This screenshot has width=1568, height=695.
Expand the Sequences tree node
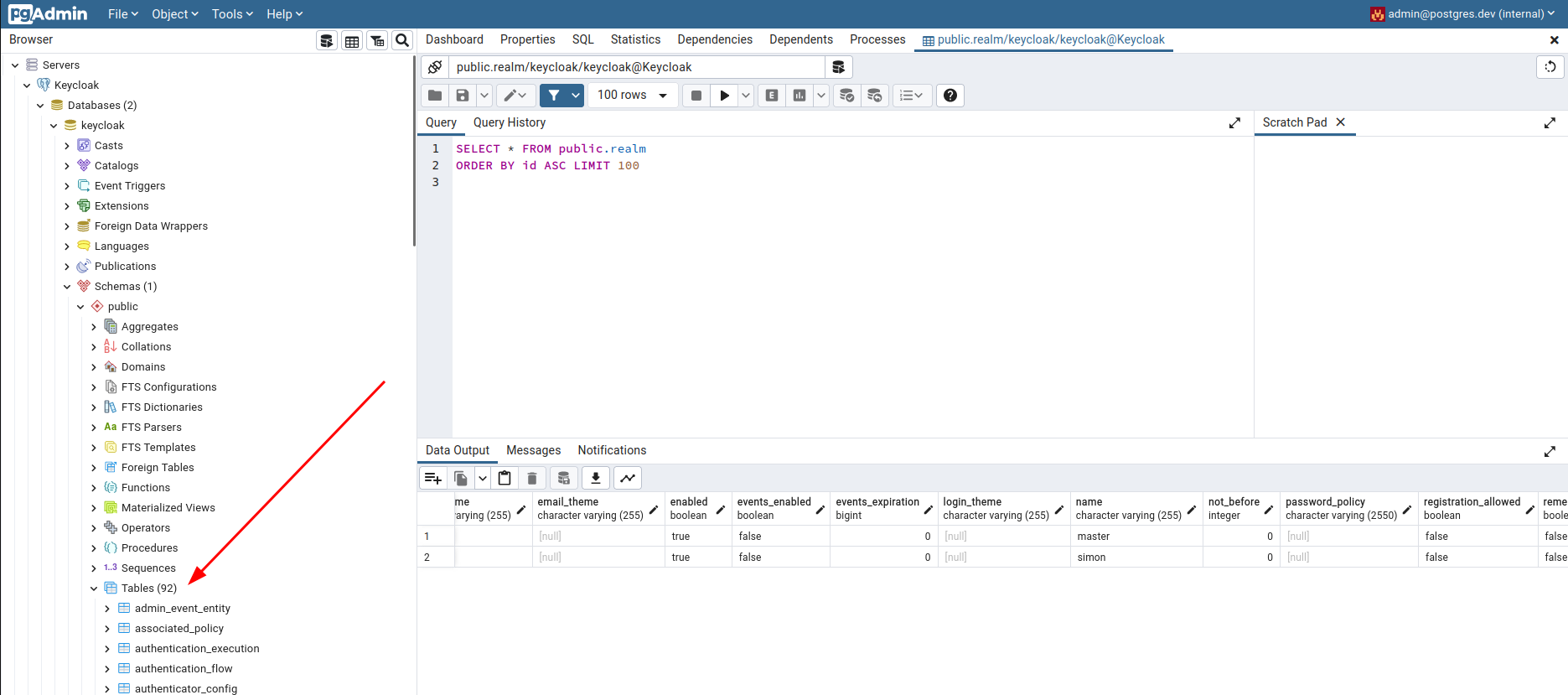94,568
